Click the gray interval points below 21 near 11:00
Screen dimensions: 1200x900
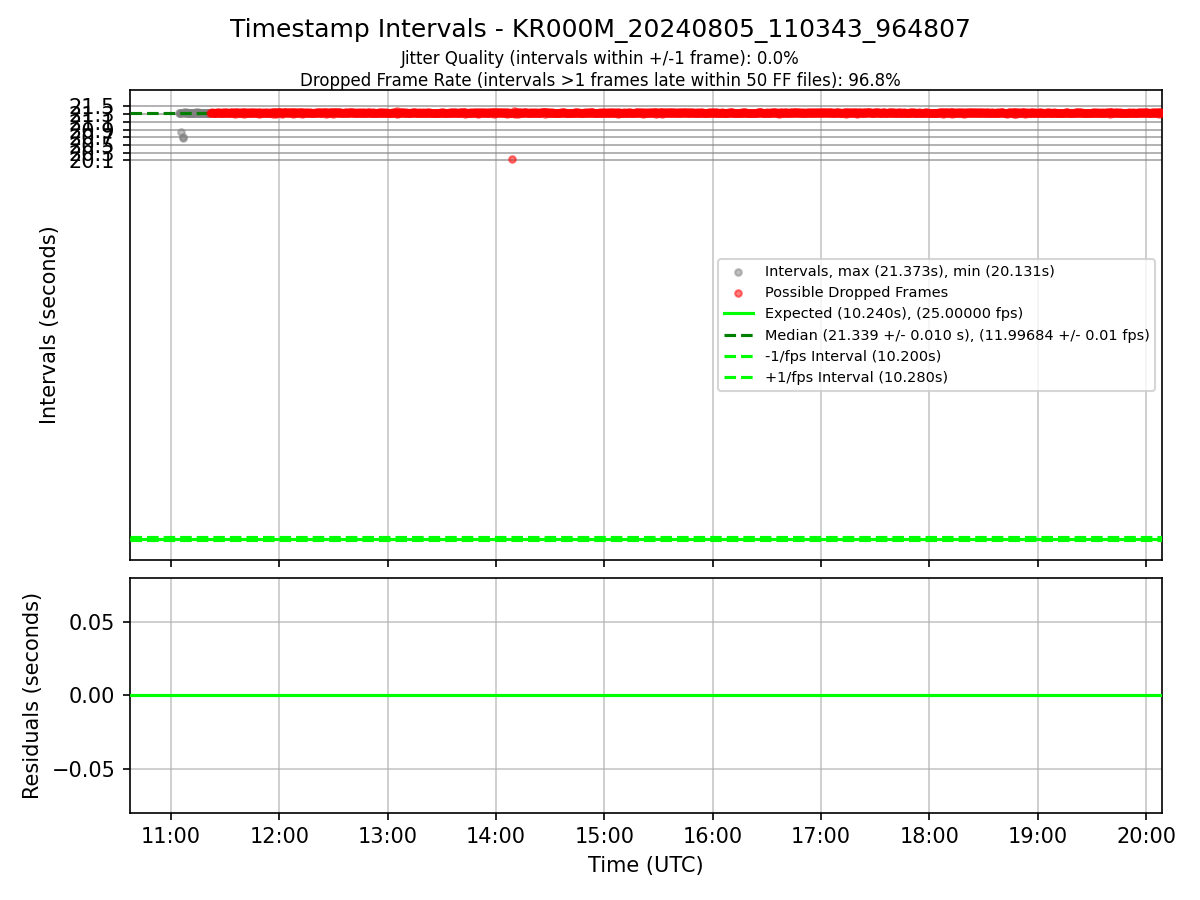tap(182, 135)
